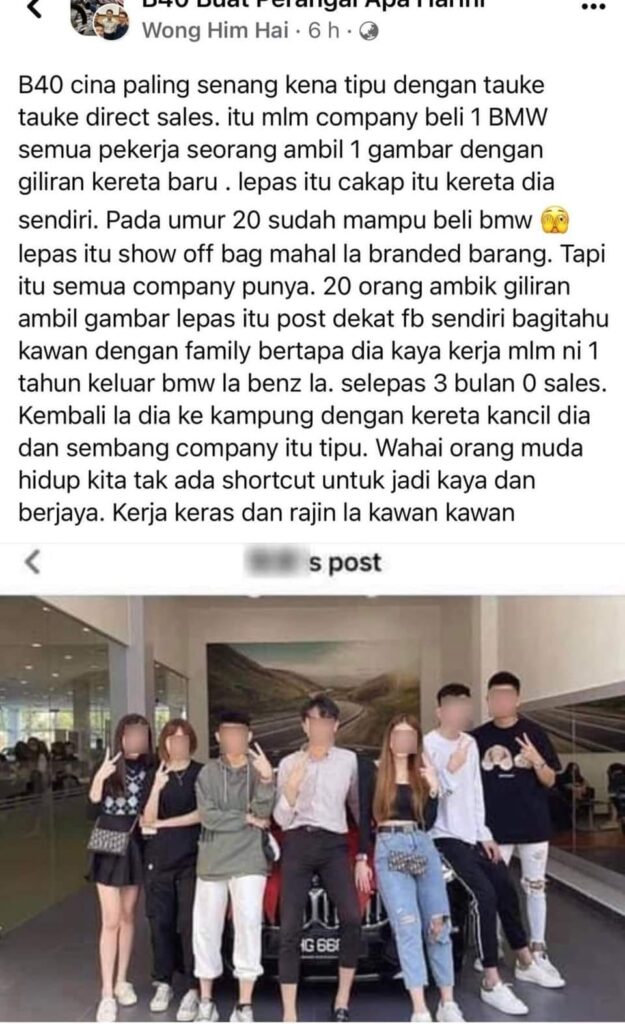Open the three-dot more options menu
The image size is (625, 1024).
coord(593,6)
